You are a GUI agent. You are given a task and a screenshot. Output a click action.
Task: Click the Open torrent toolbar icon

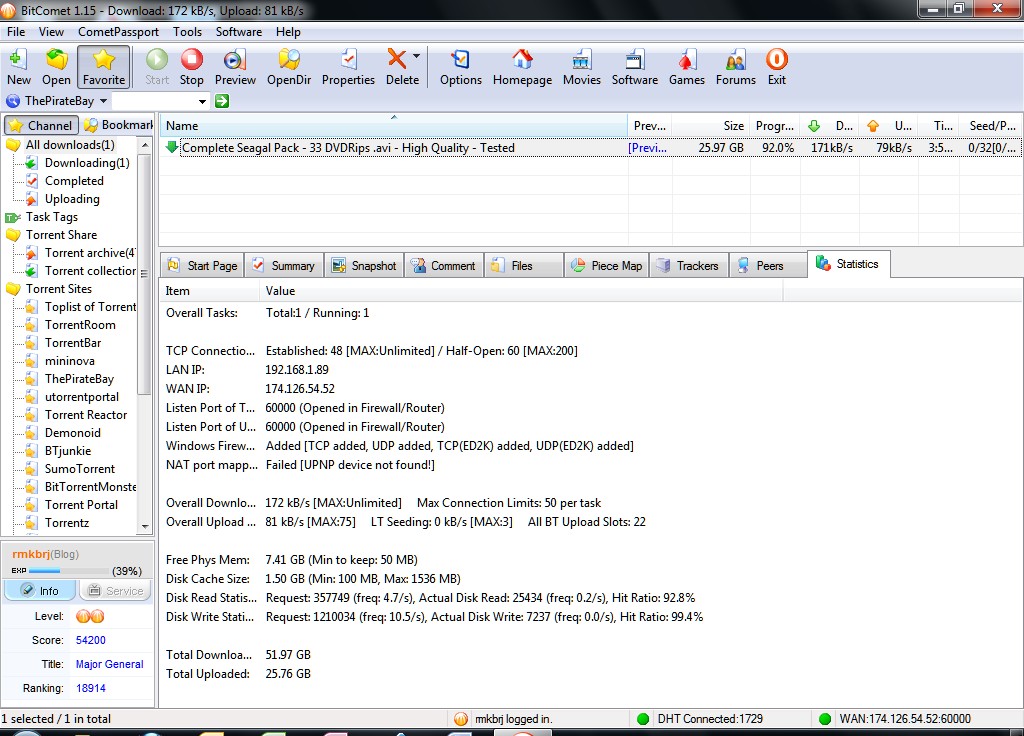[x=56, y=67]
